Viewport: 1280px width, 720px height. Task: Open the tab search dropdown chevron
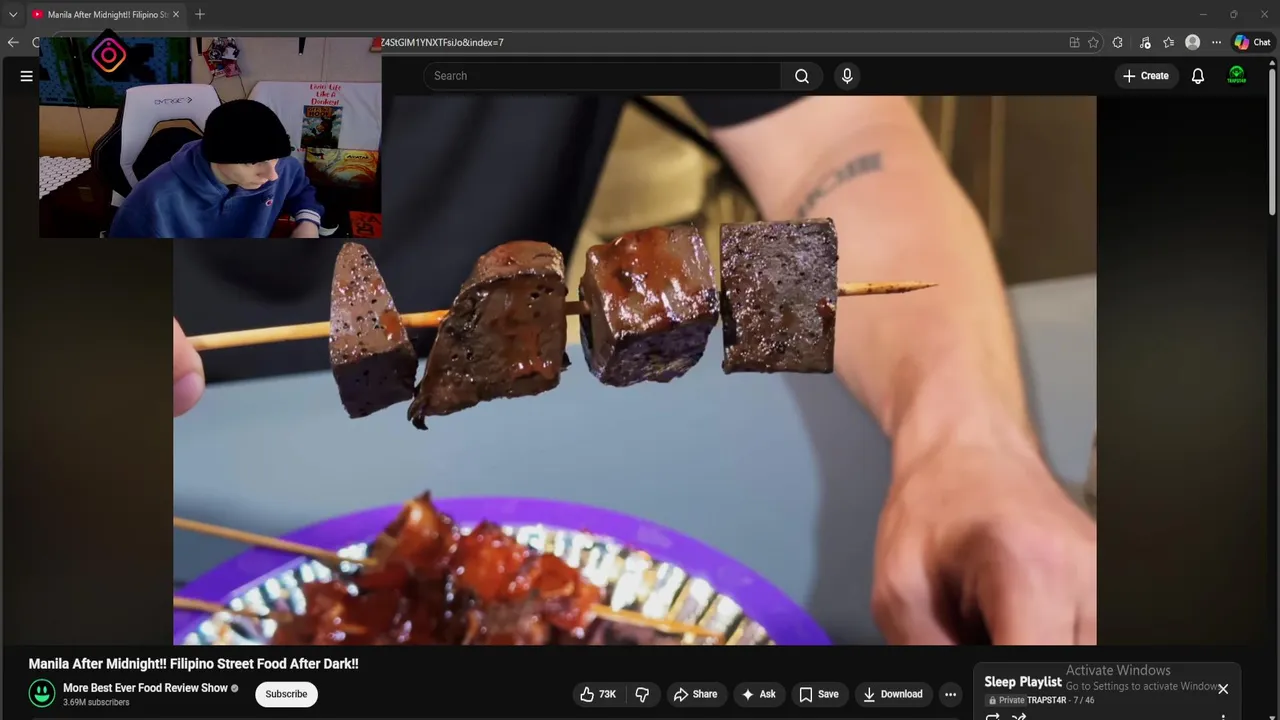coord(13,14)
